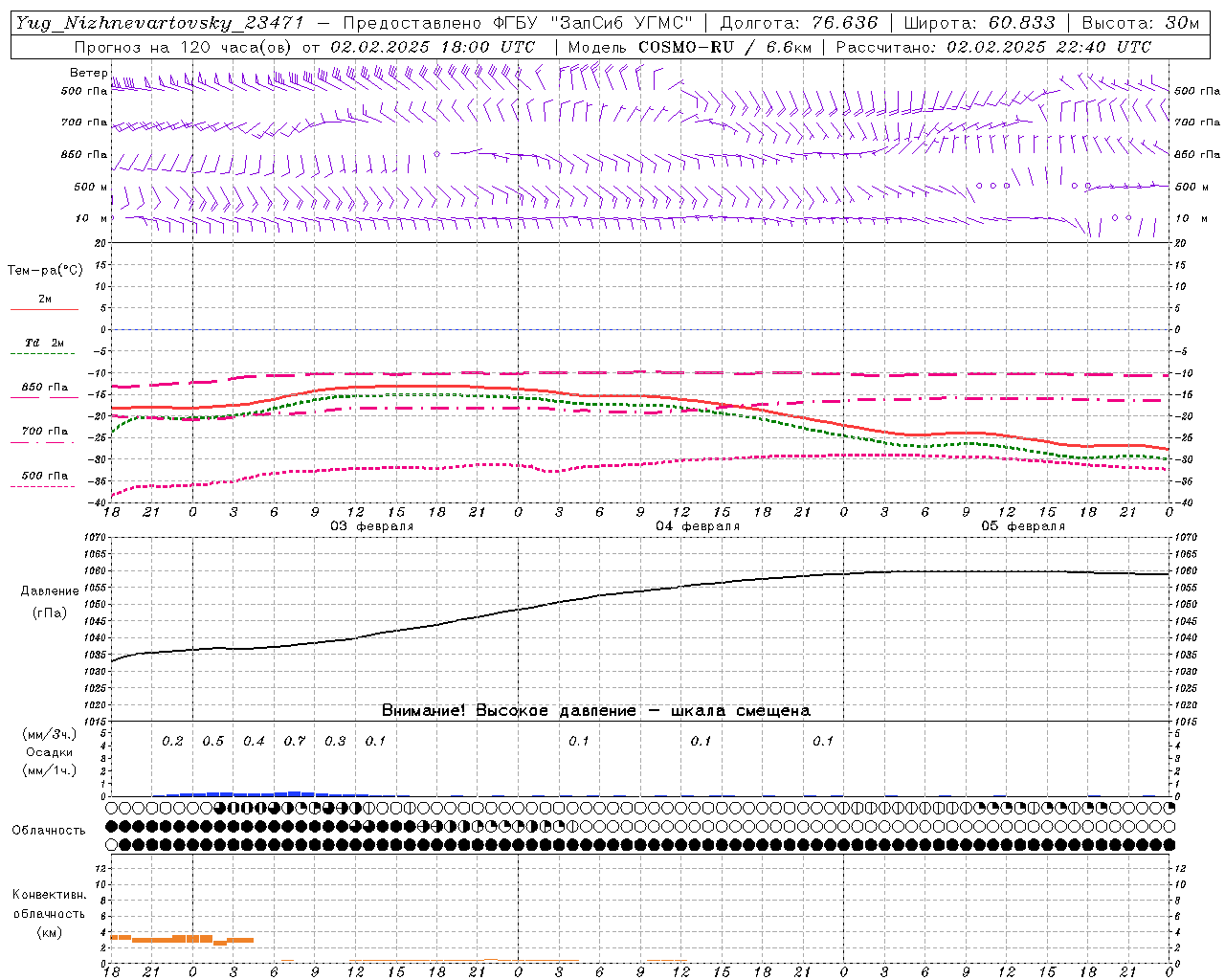Screen dimensions: 1225x980
Task: Click the Рассчитано: 02.02.2025 22:40 UTC text
Action: tap(993, 47)
